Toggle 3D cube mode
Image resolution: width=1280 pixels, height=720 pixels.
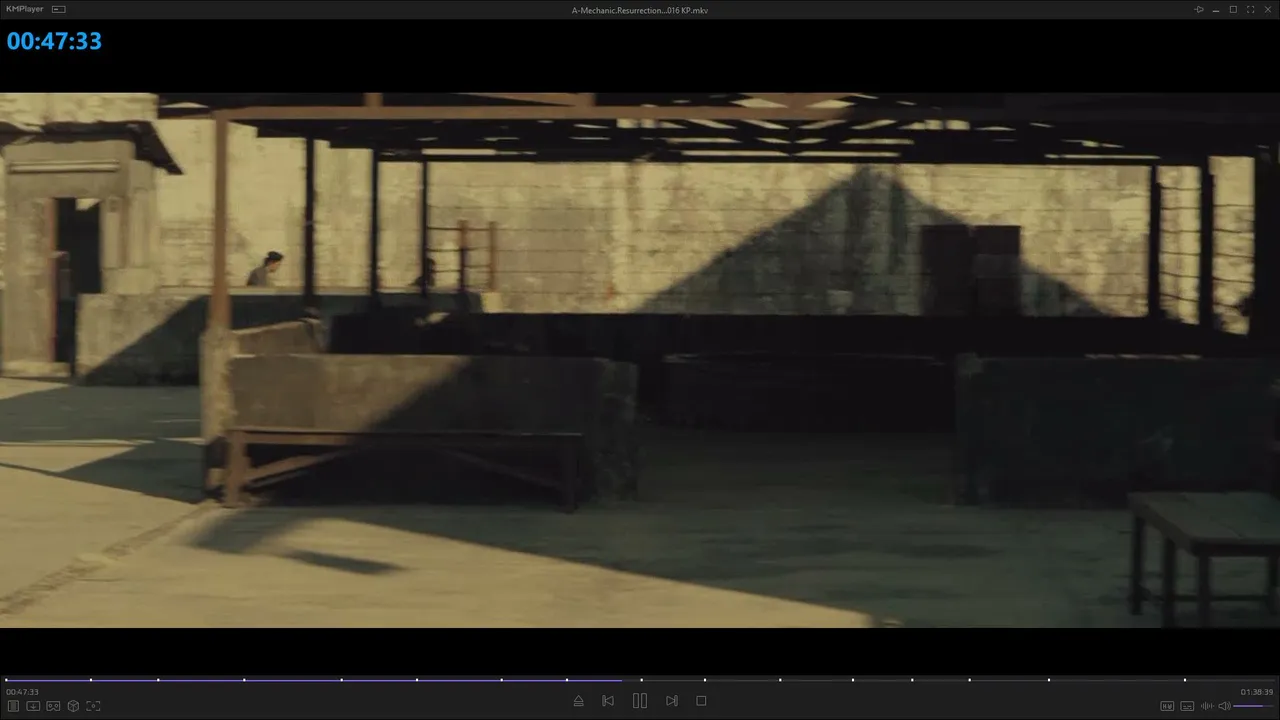[x=73, y=706]
